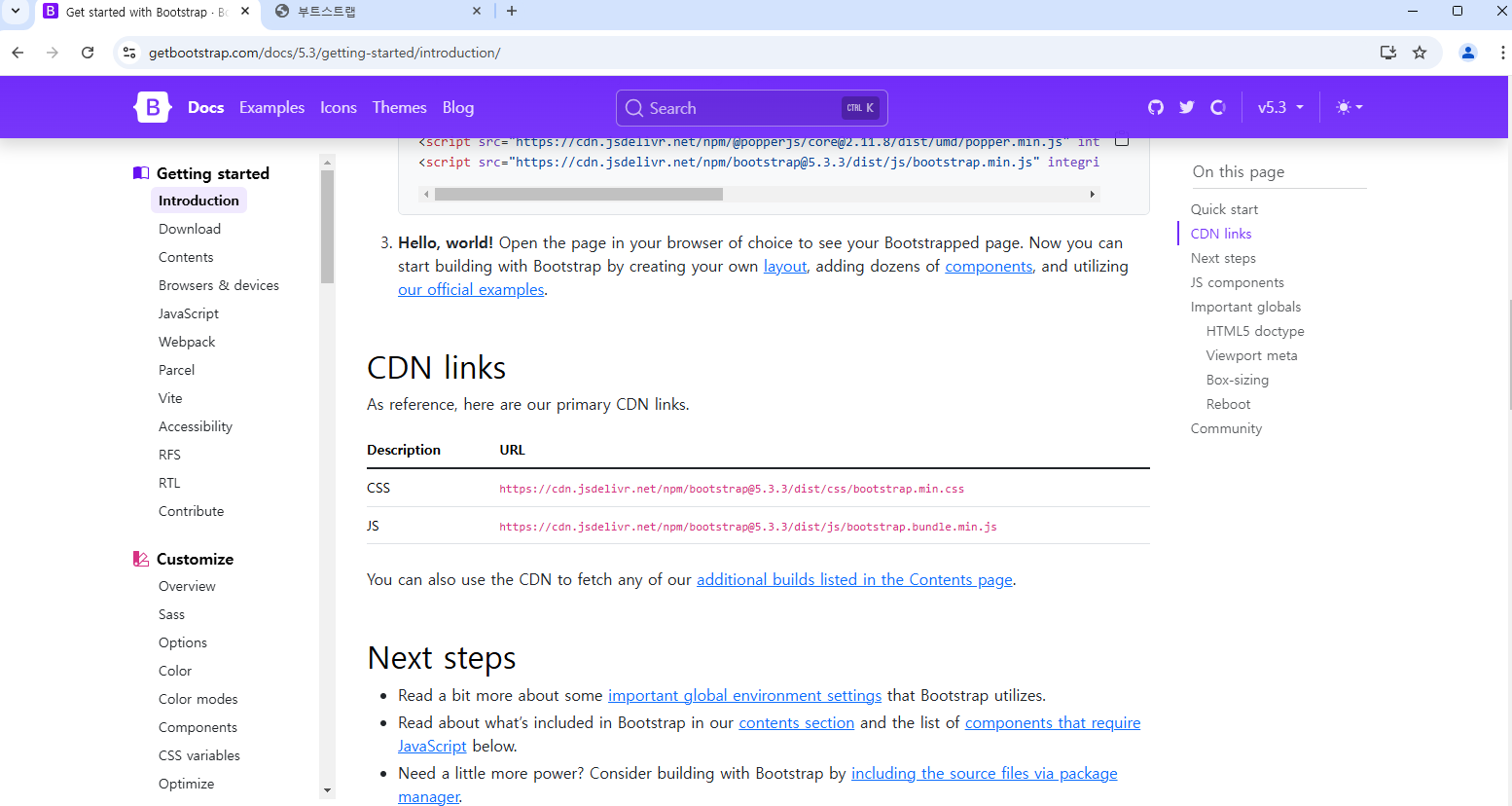Open Vite in sidebar
Viewport: 1512px width, 806px height.
tap(170, 398)
